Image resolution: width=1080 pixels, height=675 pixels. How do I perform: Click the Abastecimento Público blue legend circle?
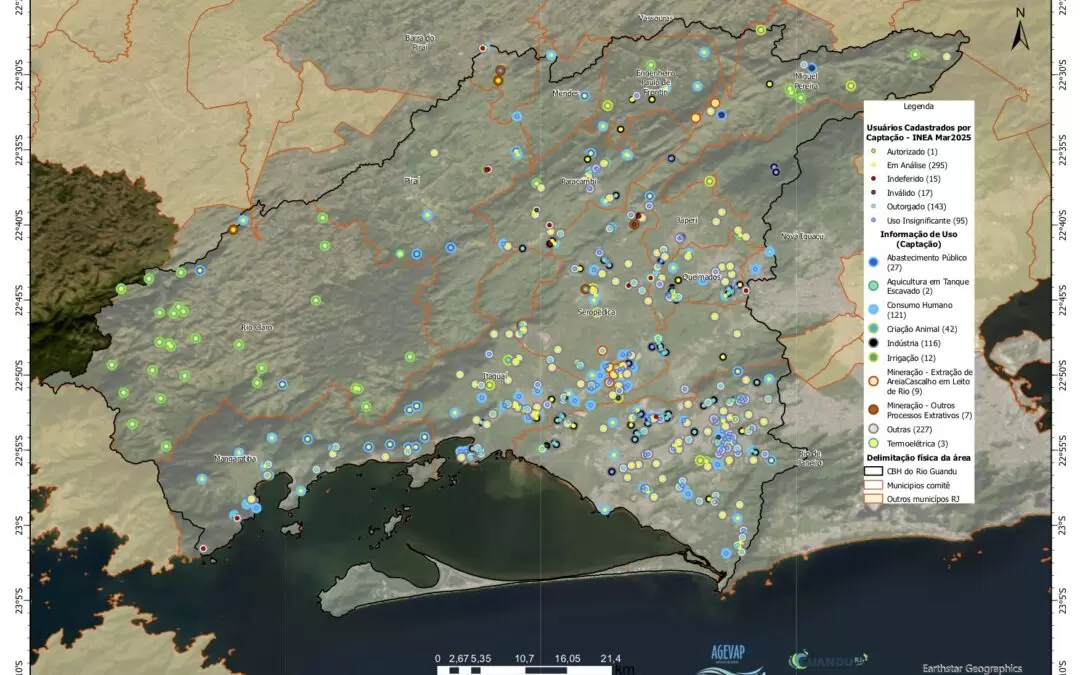click(x=873, y=263)
